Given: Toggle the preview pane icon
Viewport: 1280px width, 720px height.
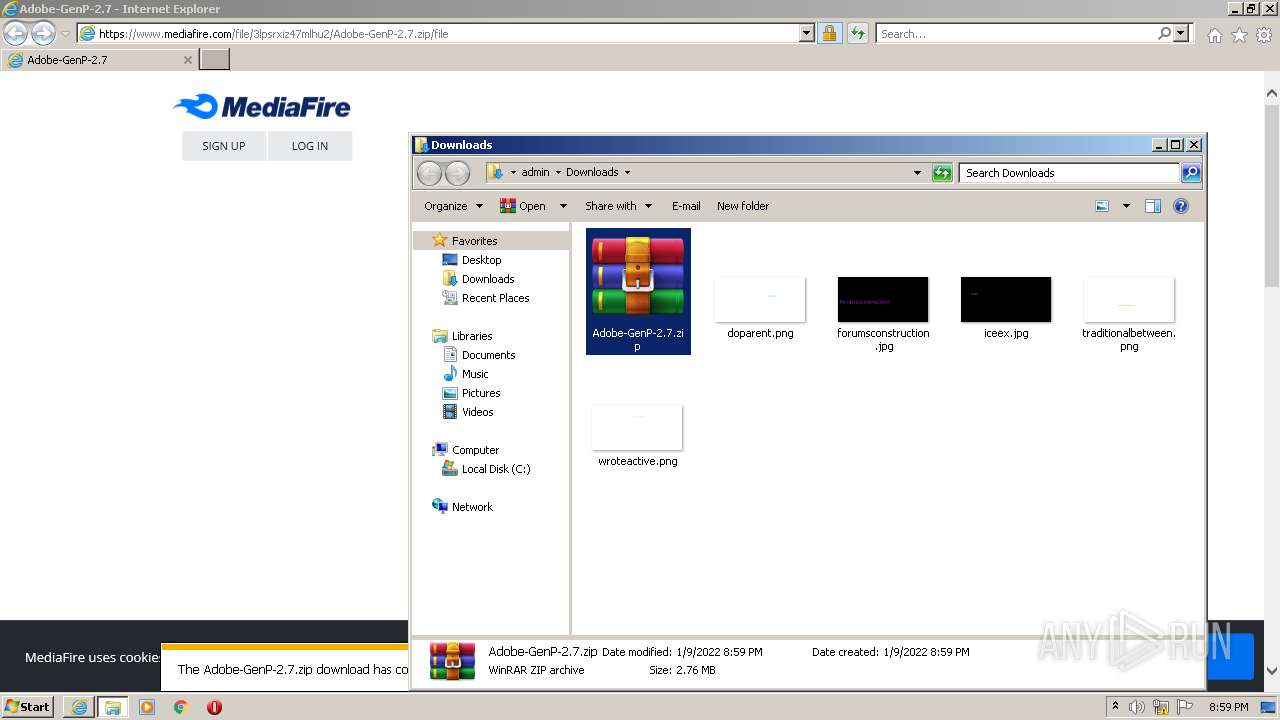Looking at the screenshot, I should click(x=1153, y=206).
